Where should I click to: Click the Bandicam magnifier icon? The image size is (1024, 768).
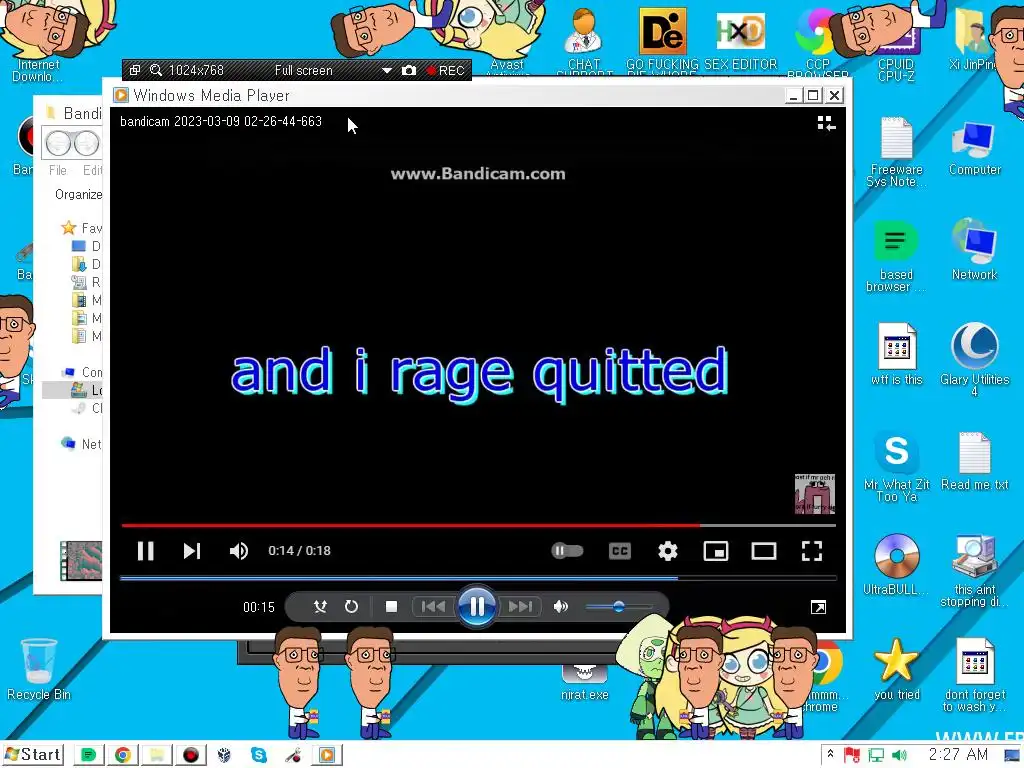click(155, 70)
